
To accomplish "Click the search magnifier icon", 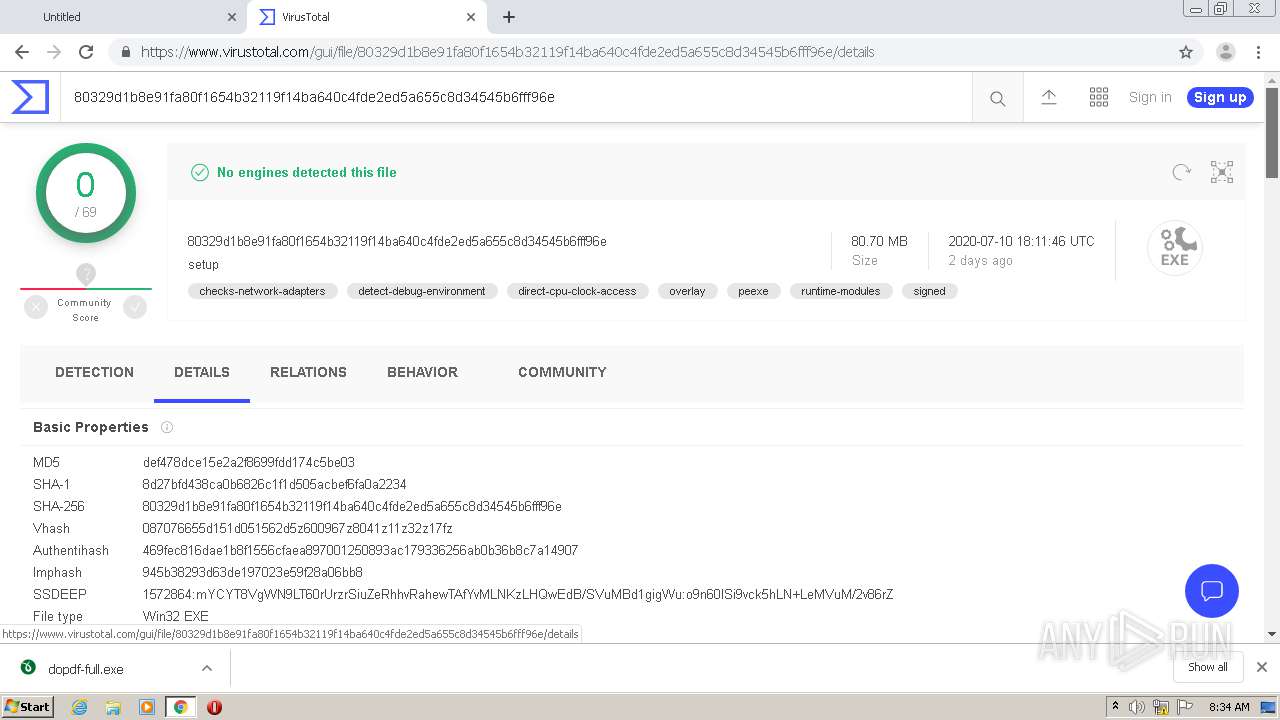I will (997, 98).
